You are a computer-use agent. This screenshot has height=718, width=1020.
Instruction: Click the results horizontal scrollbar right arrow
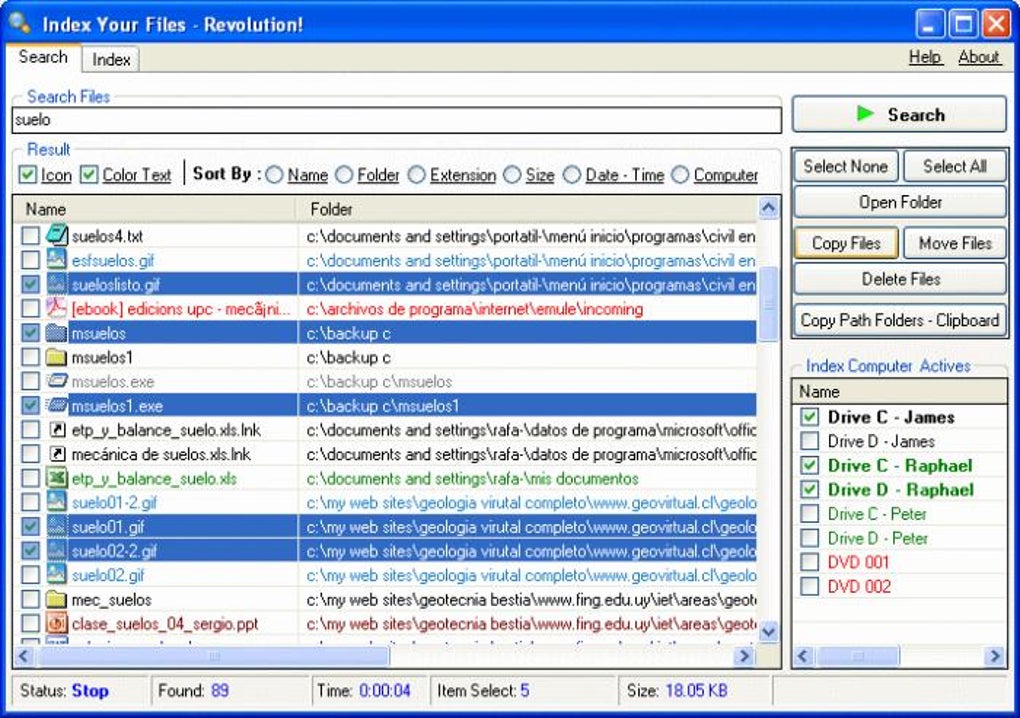point(744,656)
